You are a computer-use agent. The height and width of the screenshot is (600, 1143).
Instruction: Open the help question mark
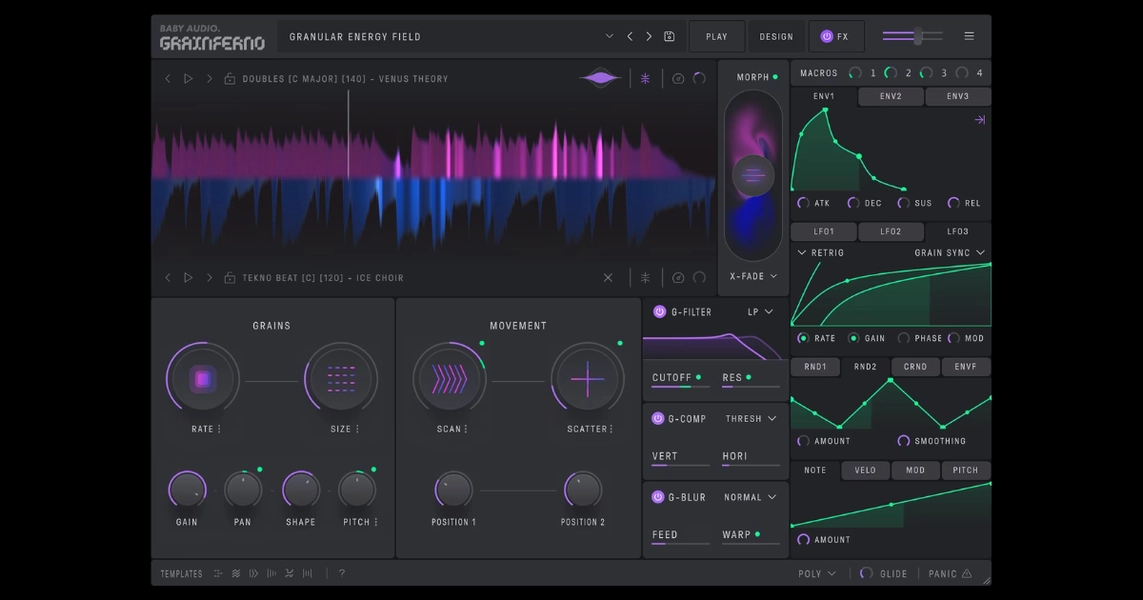342,573
